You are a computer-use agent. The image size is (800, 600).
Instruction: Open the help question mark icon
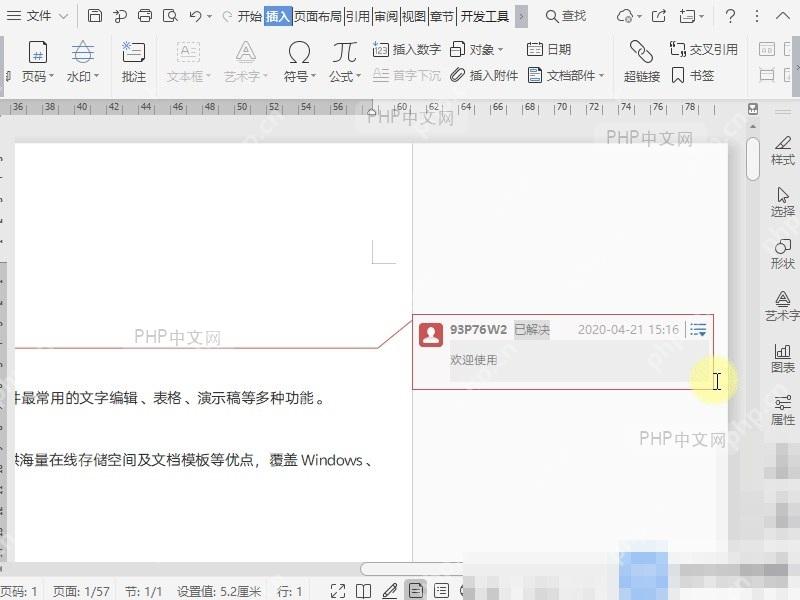(x=731, y=16)
